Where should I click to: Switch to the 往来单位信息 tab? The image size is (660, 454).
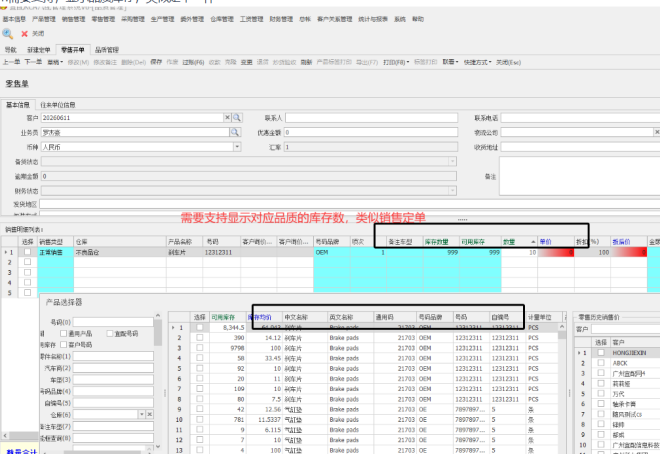click(58, 105)
